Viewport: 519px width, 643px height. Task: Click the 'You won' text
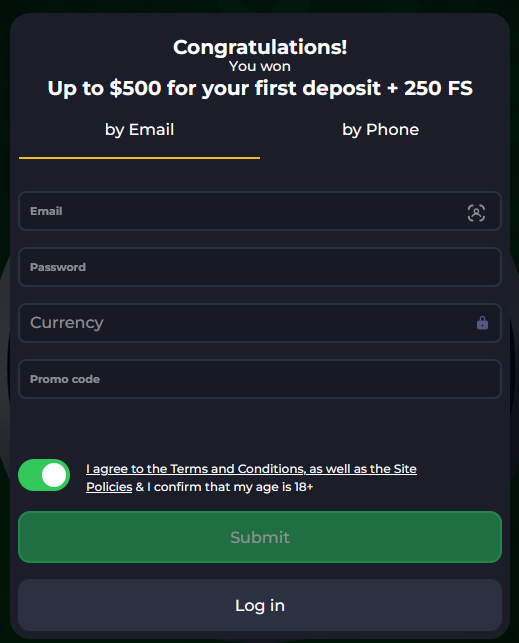[260, 66]
